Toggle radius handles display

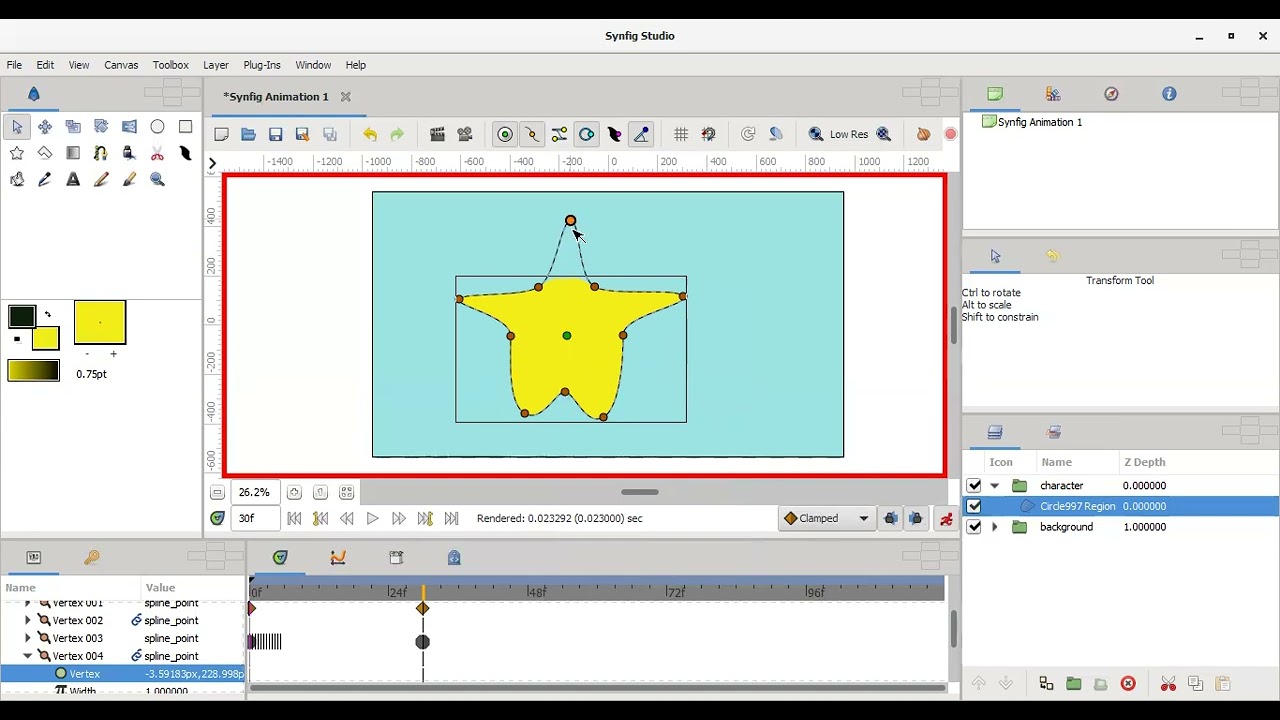[587, 134]
